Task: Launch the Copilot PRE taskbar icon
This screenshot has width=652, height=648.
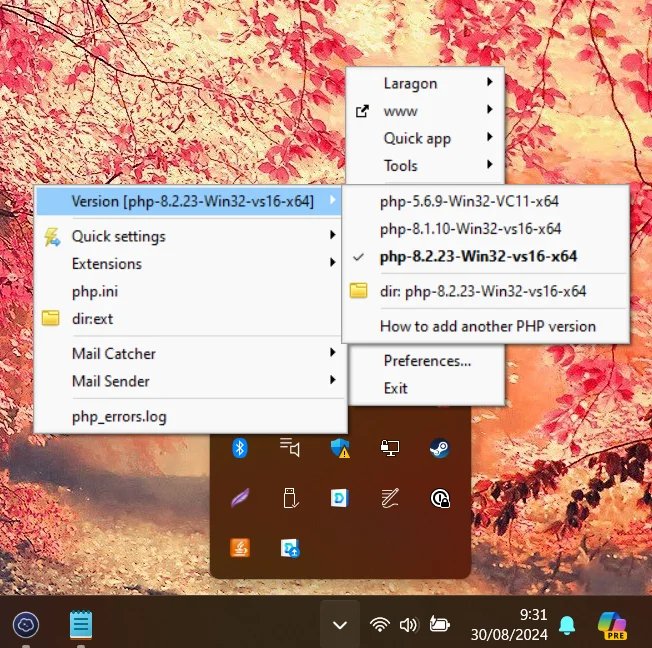Action: [612, 625]
